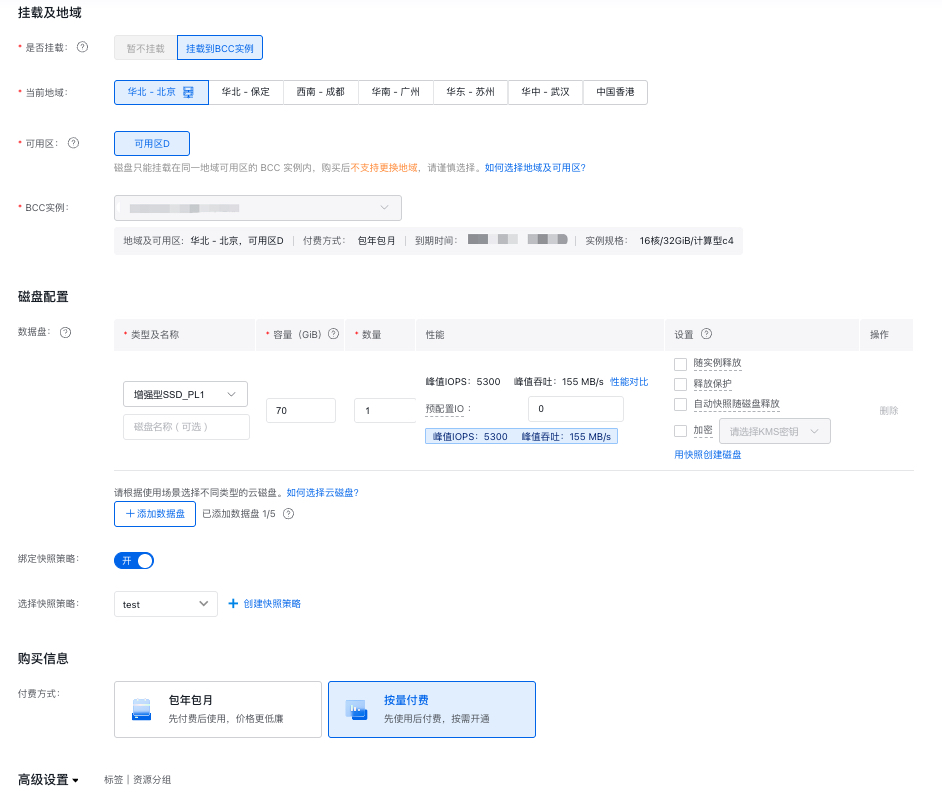Click help icon next to 设置 header
942x812 pixels.
[706, 334]
